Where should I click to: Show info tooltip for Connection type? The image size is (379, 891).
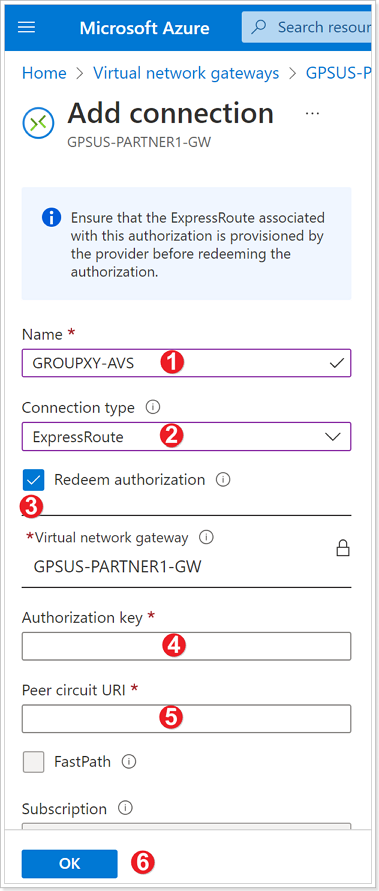pos(153,407)
